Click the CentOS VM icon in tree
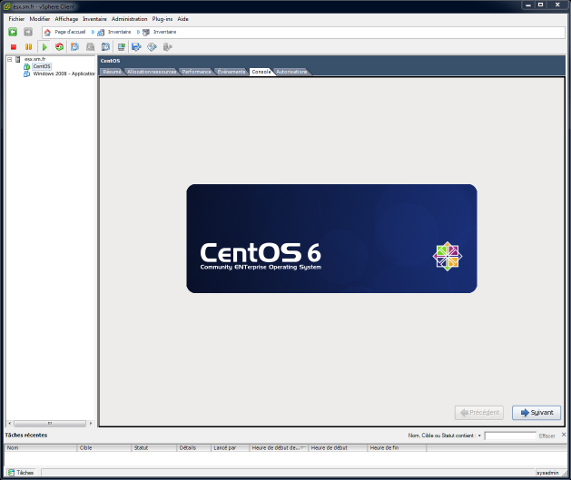Viewport: 571px width, 480px height. point(27,67)
